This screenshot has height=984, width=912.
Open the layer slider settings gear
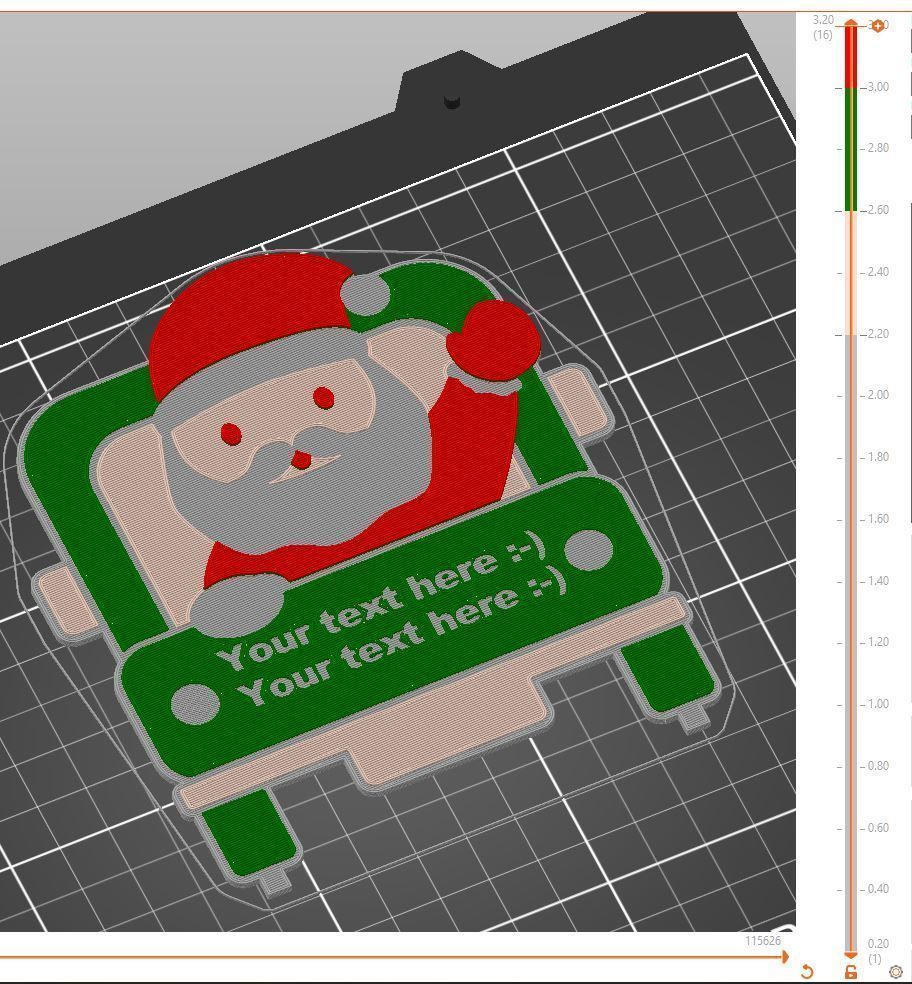[x=896, y=972]
